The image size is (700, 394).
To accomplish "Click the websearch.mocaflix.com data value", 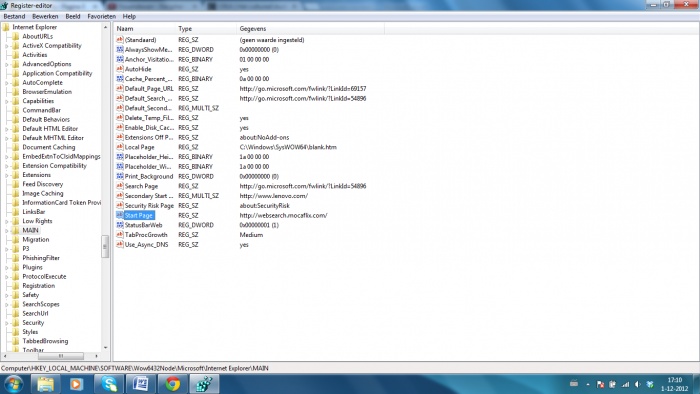I will coord(283,215).
